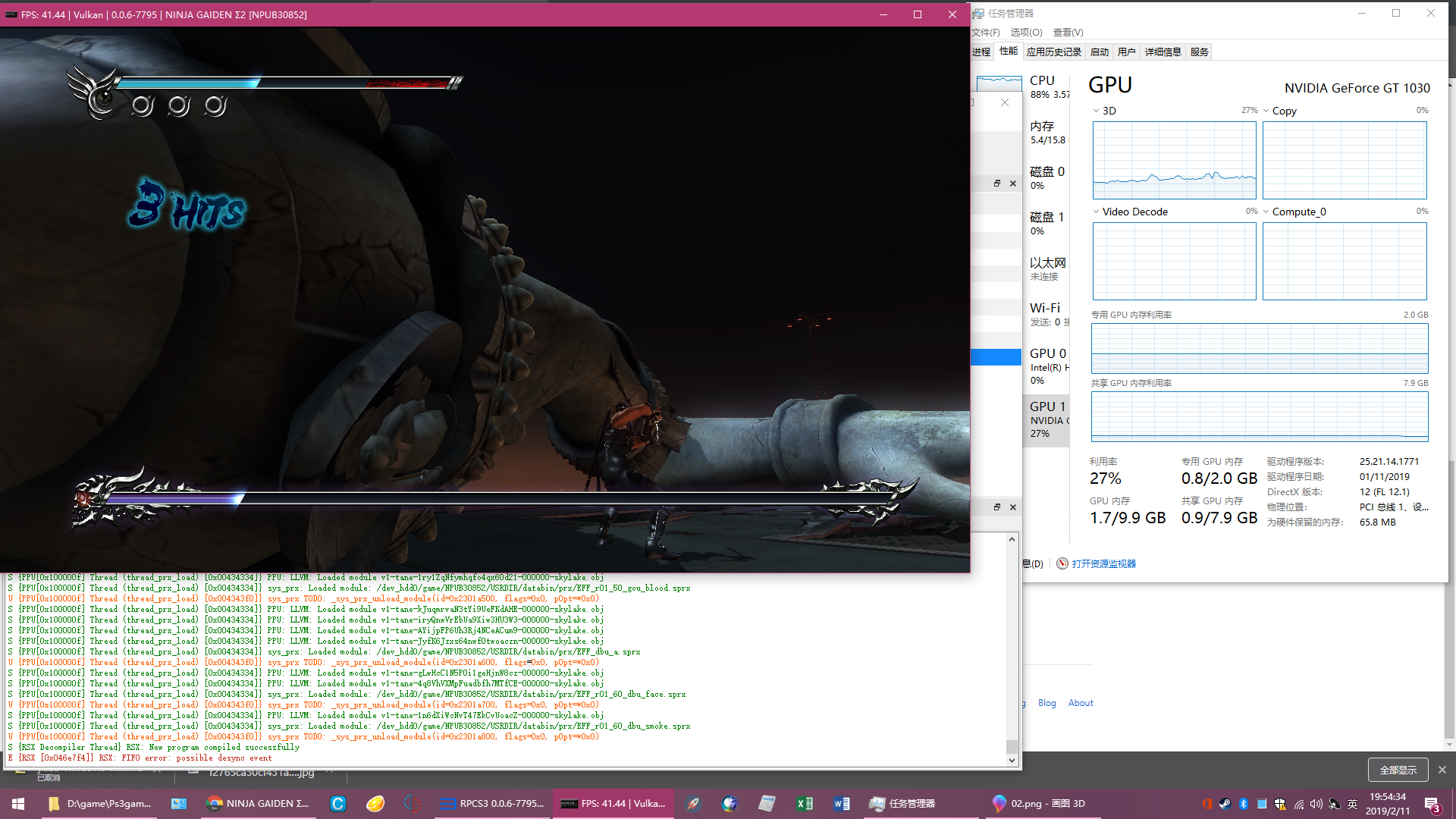
Task: Click the About link
Action: pyautogui.click(x=1080, y=703)
